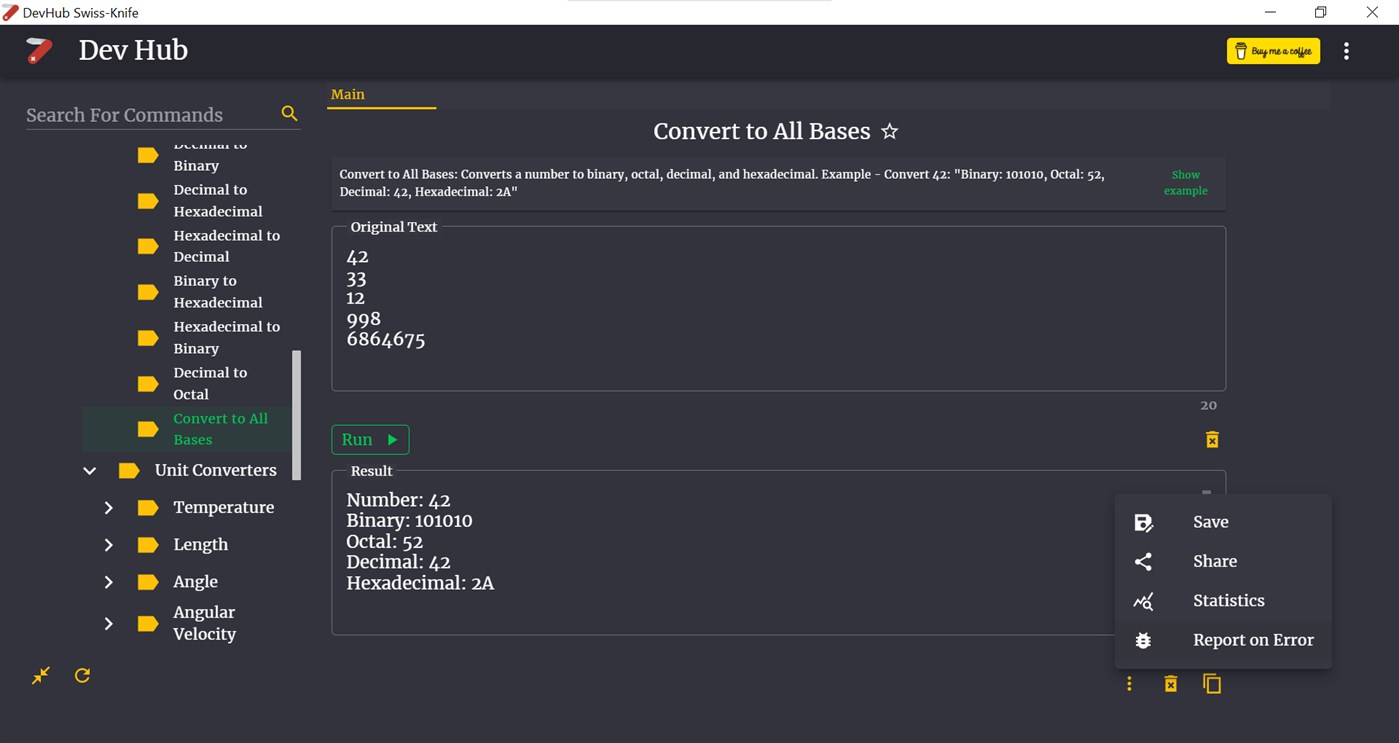This screenshot has height=743, width=1399.
Task: Select Report on Error menu item
Action: [1252, 640]
